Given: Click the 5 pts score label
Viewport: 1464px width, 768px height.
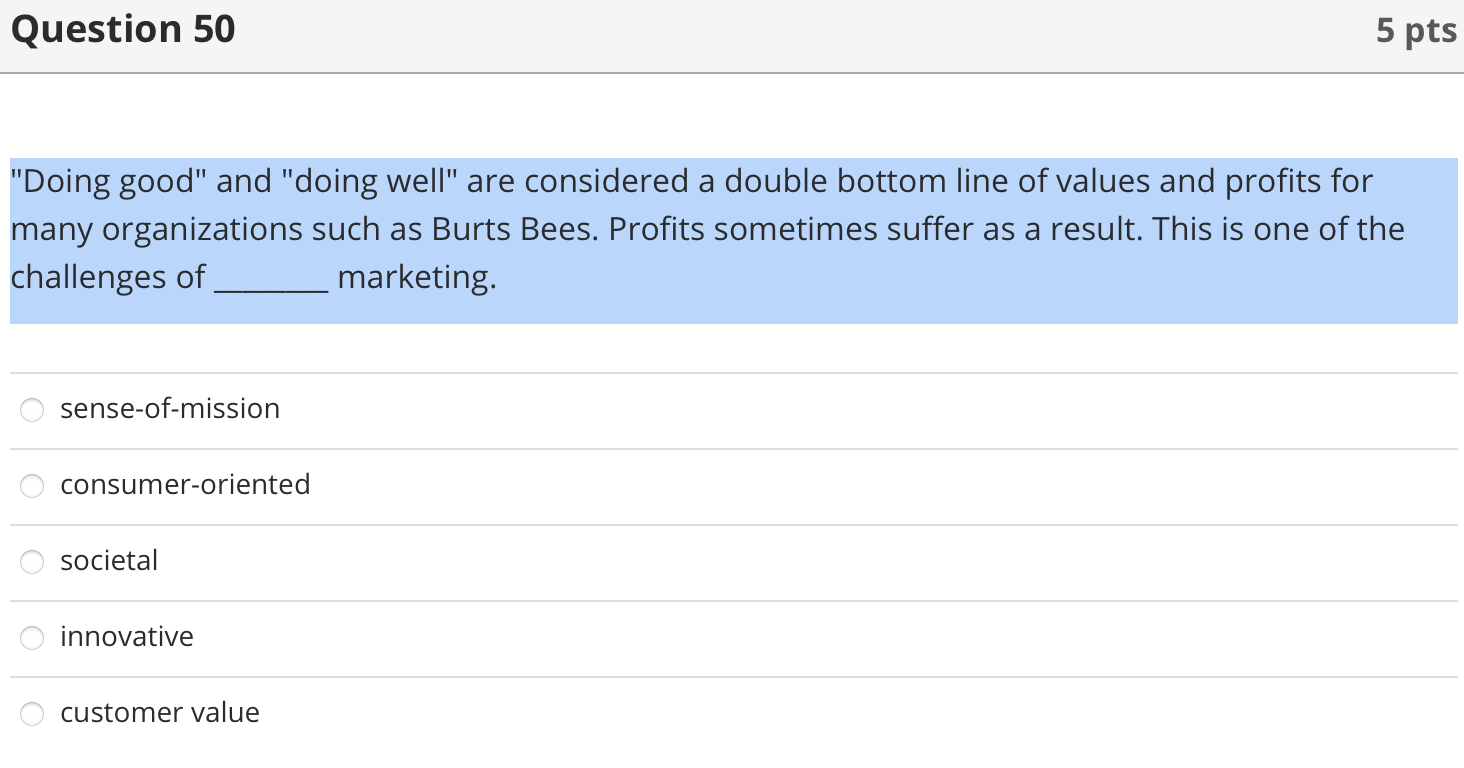Looking at the screenshot, I should pyautogui.click(x=1416, y=31).
